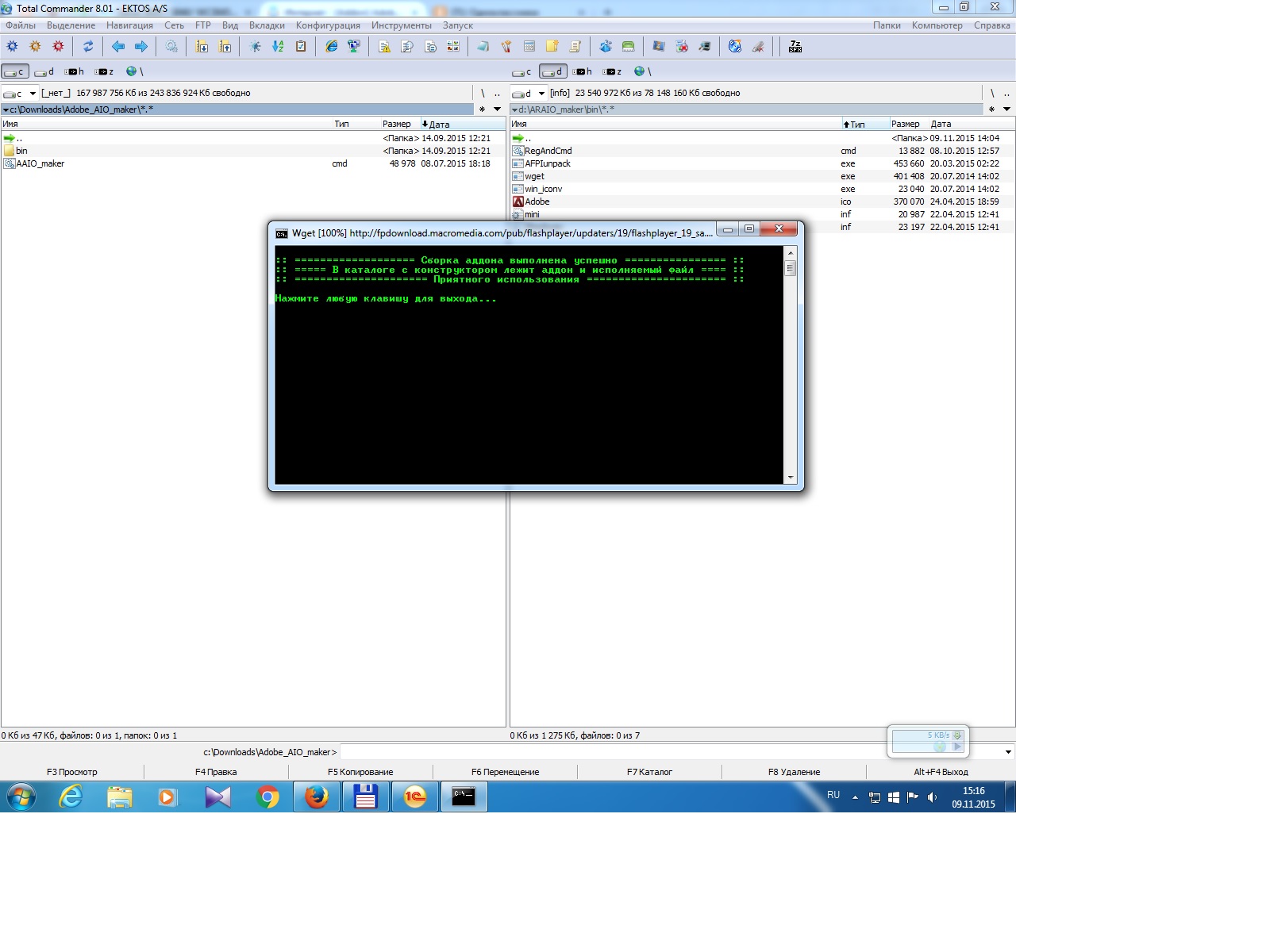1270x952 pixels.
Task: Switch left panel to drive d
Action: pos(44,71)
